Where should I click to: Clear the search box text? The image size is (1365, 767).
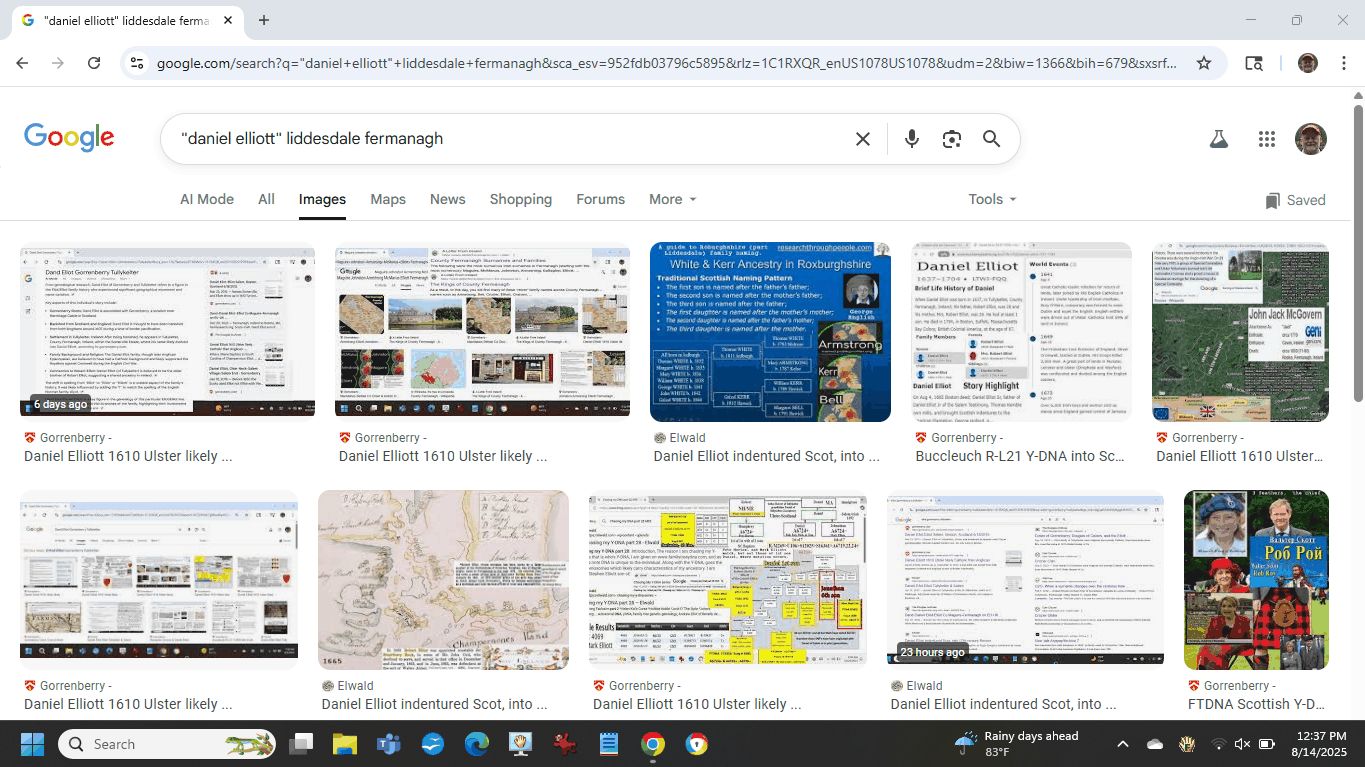click(x=862, y=139)
